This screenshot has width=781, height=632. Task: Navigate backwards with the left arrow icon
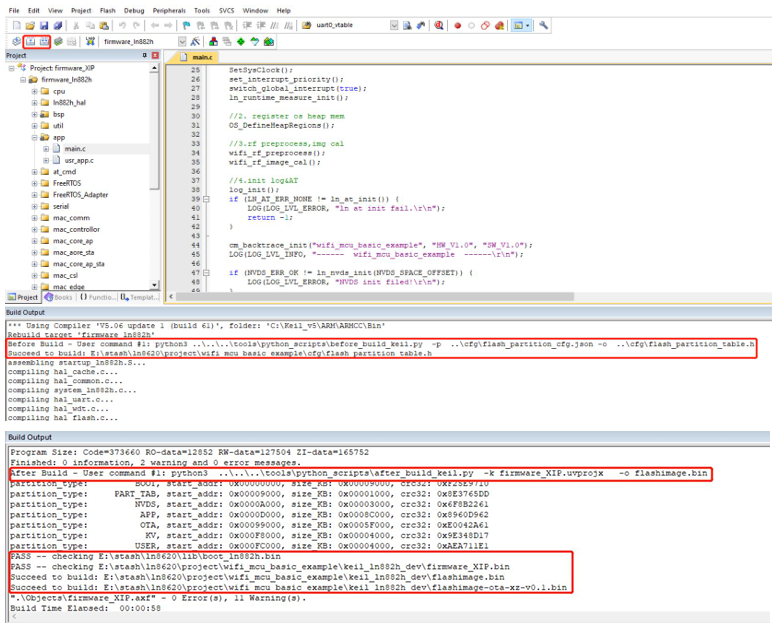coord(155,25)
